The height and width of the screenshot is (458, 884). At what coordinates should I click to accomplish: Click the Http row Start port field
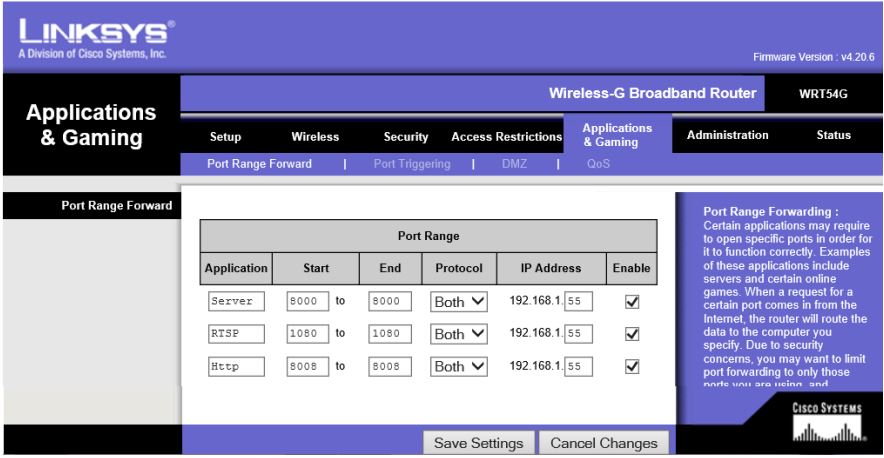(x=308, y=366)
